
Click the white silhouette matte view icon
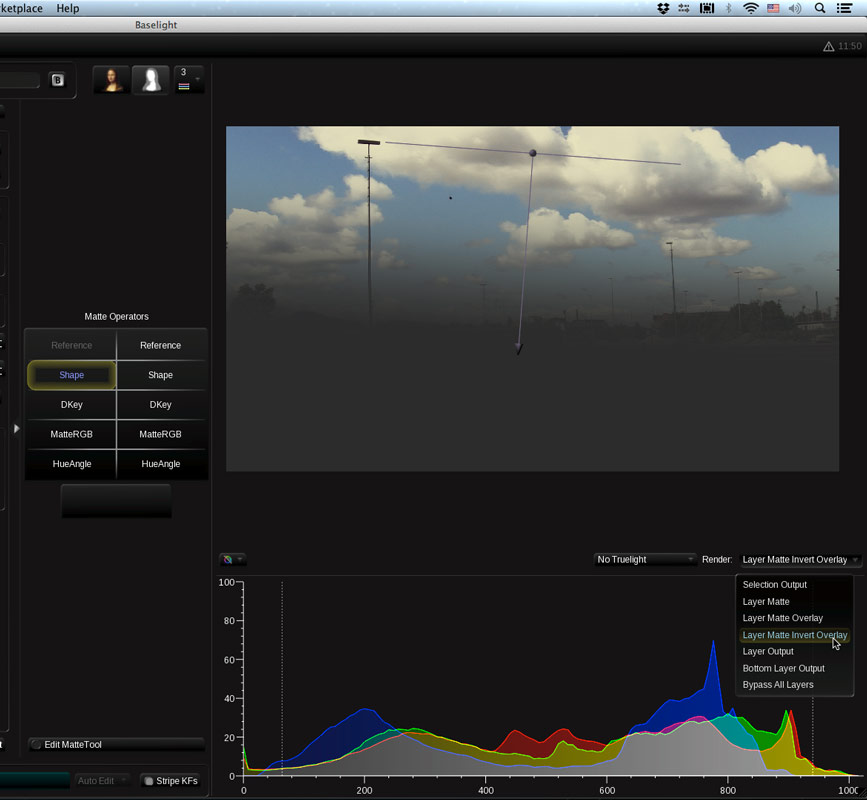pos(151,80)
